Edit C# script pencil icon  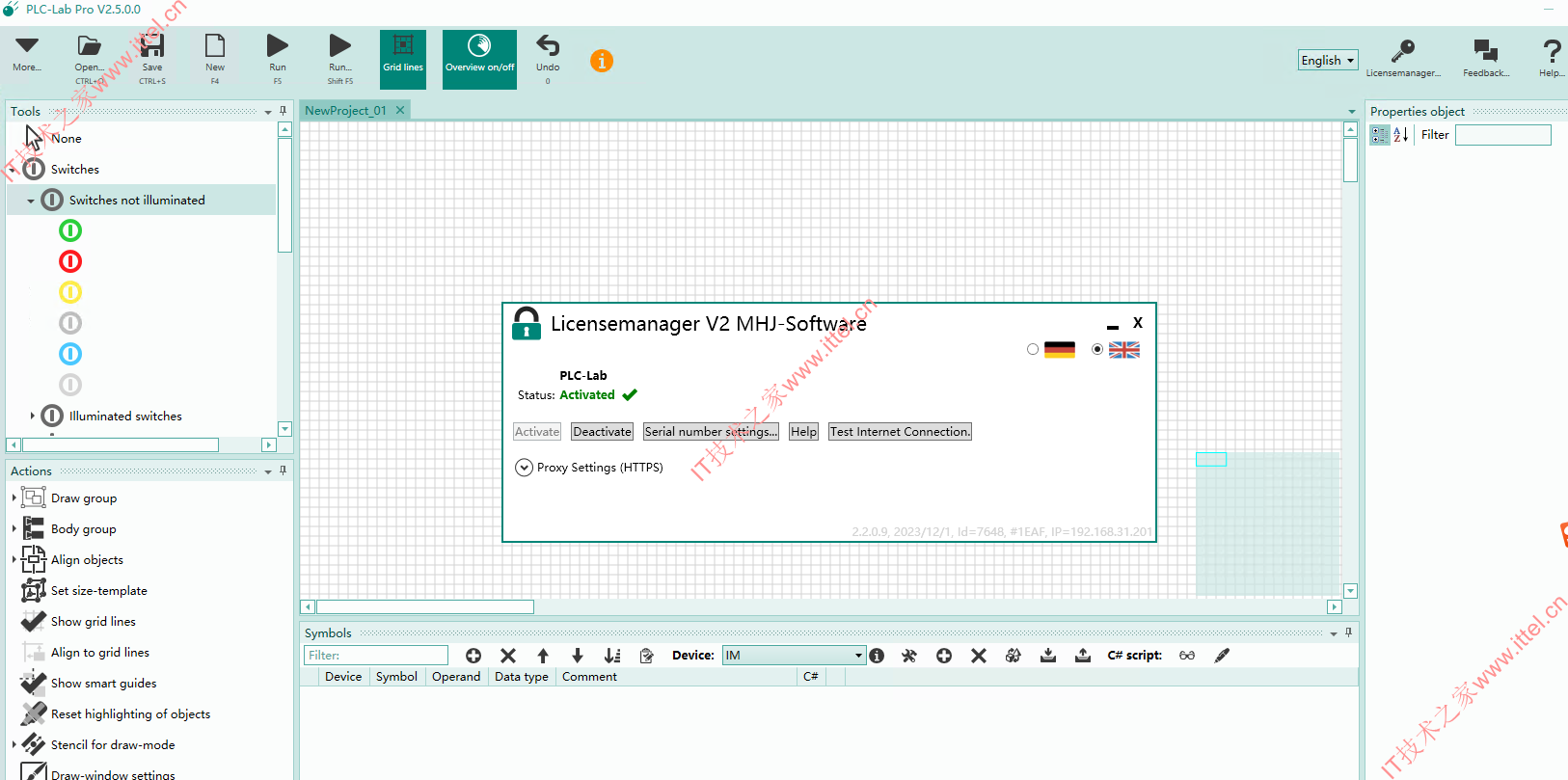tap(1222, 656)
